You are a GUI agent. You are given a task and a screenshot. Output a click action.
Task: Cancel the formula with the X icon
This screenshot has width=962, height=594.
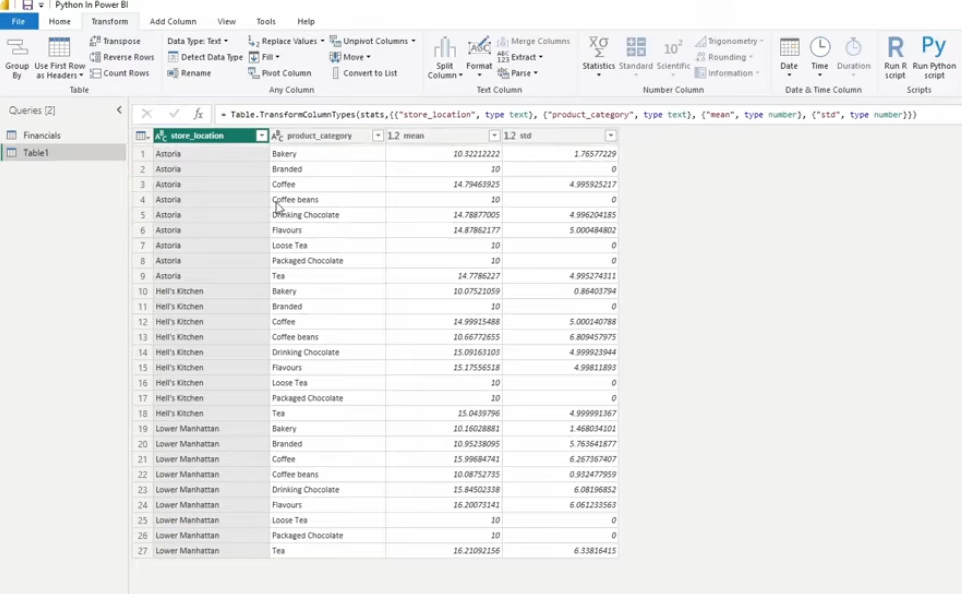point(147,114)
